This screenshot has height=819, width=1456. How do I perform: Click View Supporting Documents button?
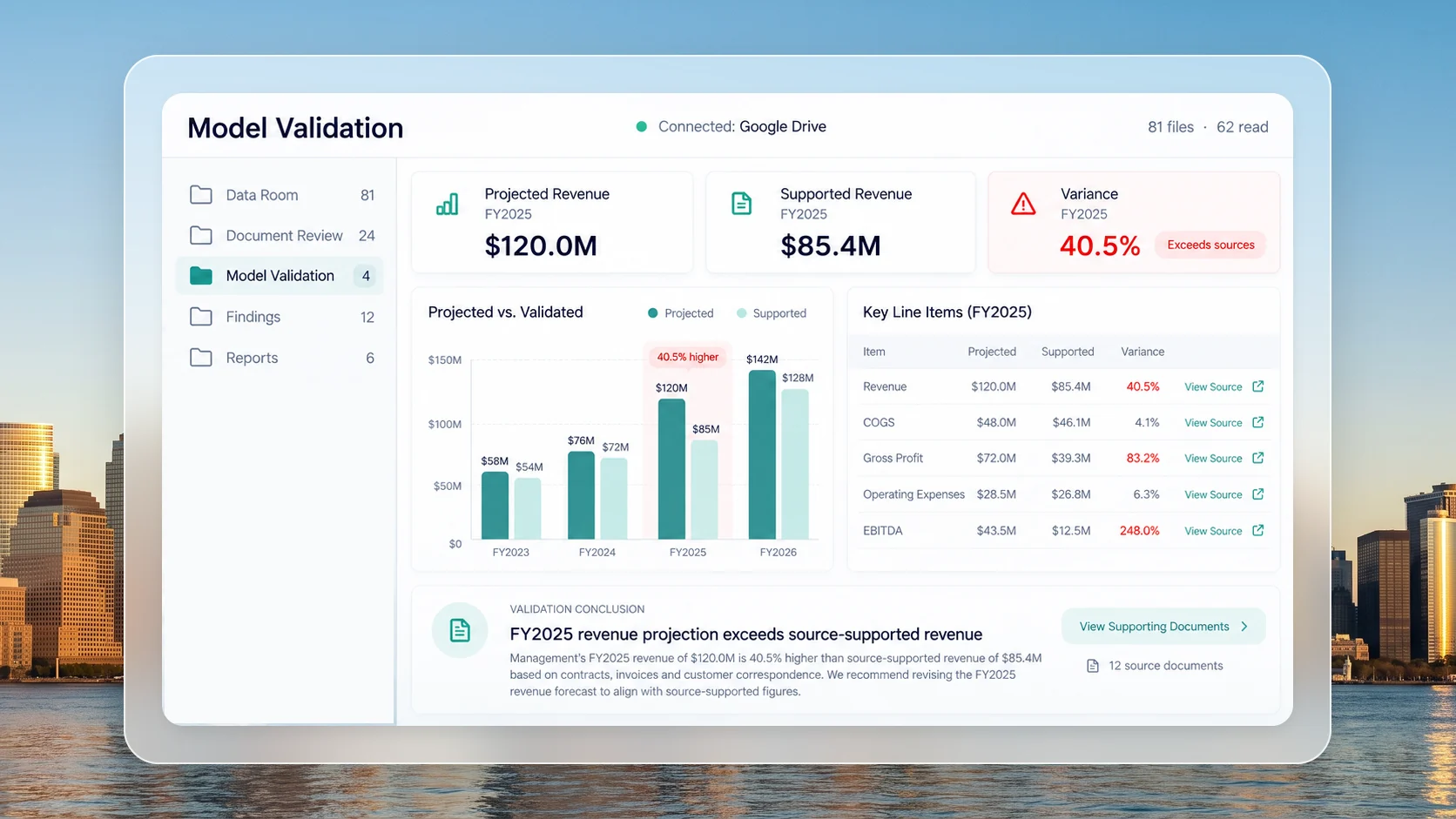(x=1163, y=627)
